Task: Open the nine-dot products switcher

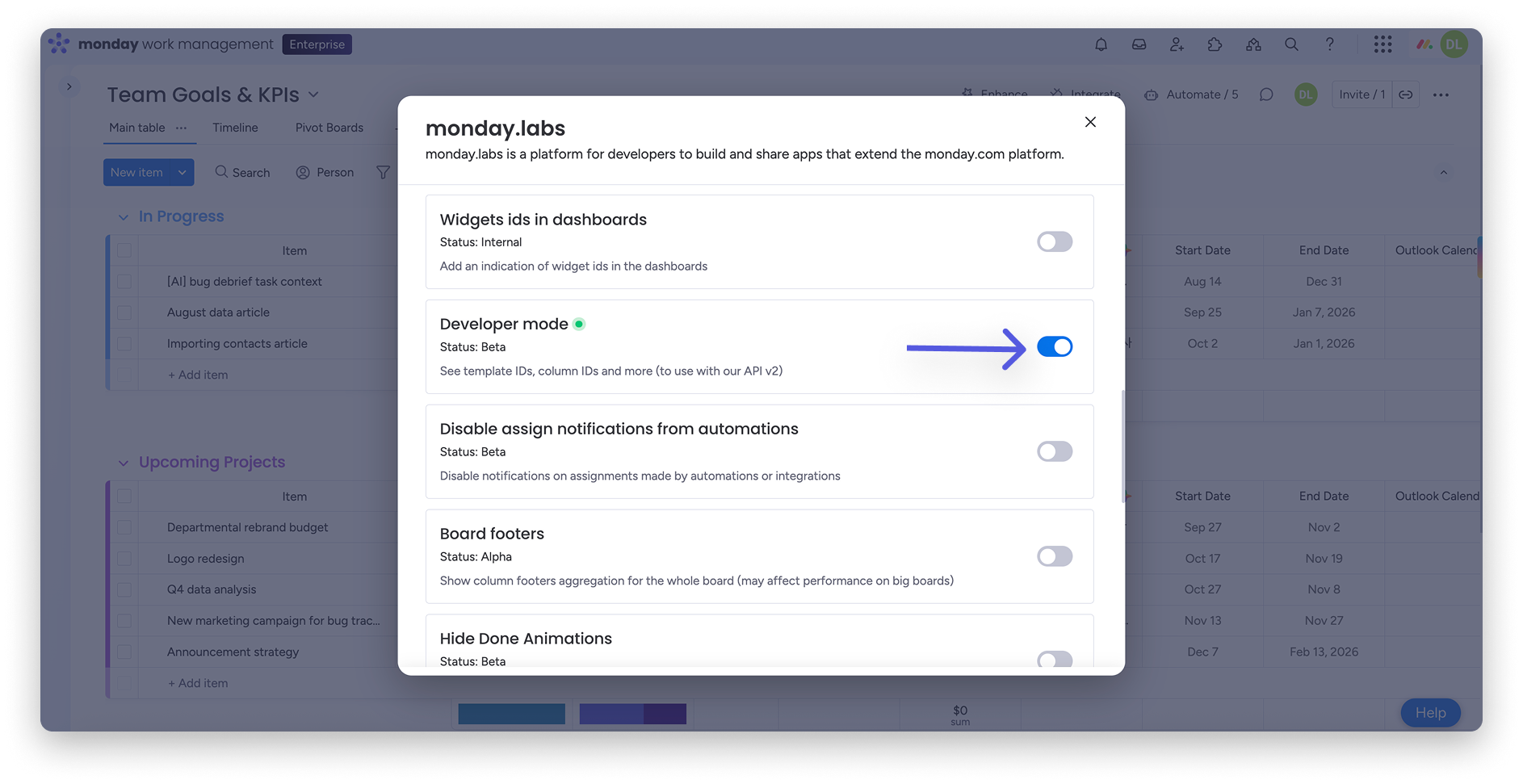Action: tap(1382, 44)
